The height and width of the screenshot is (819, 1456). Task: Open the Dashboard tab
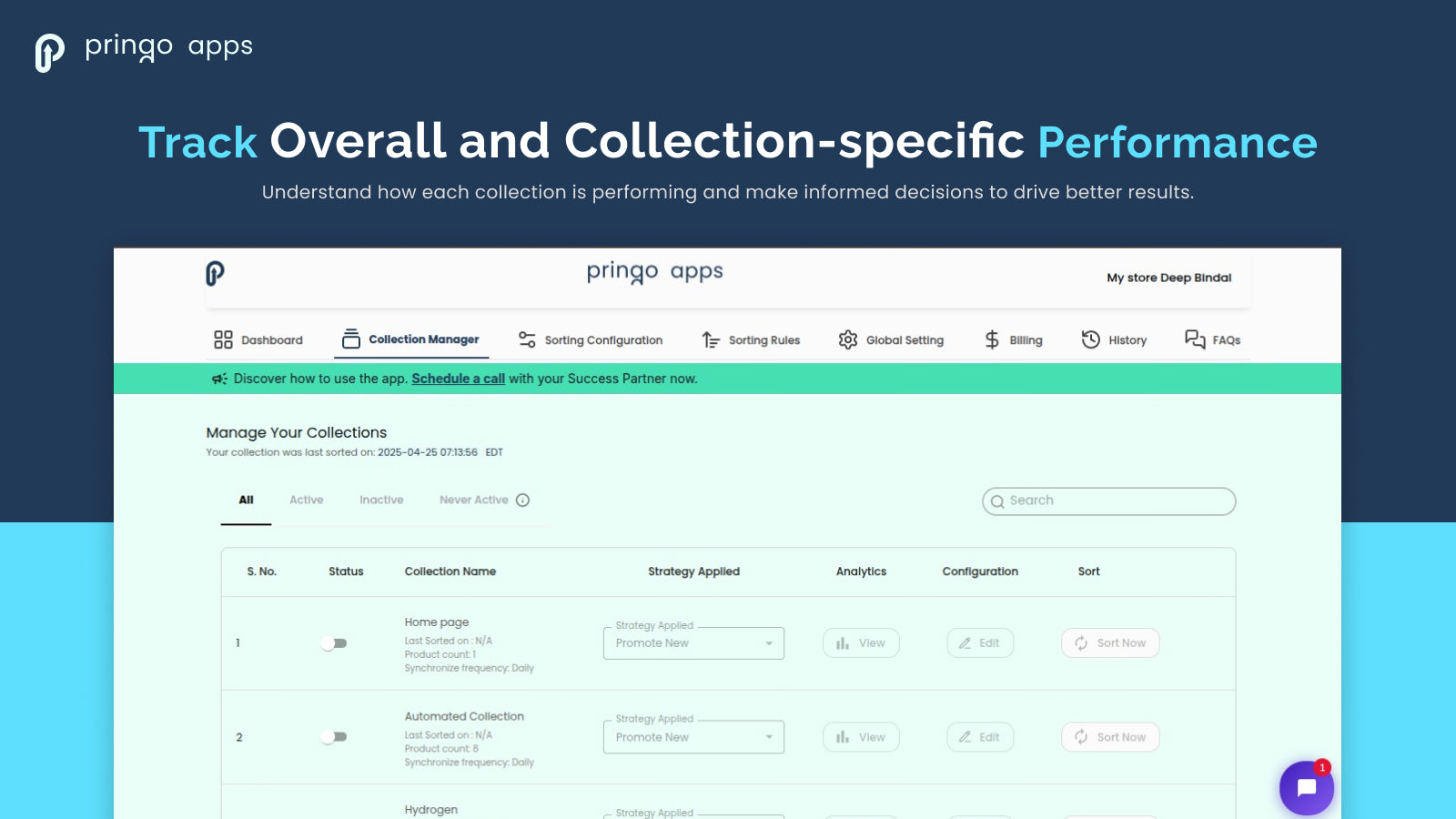pyautogui.click(x=258, y=339)
